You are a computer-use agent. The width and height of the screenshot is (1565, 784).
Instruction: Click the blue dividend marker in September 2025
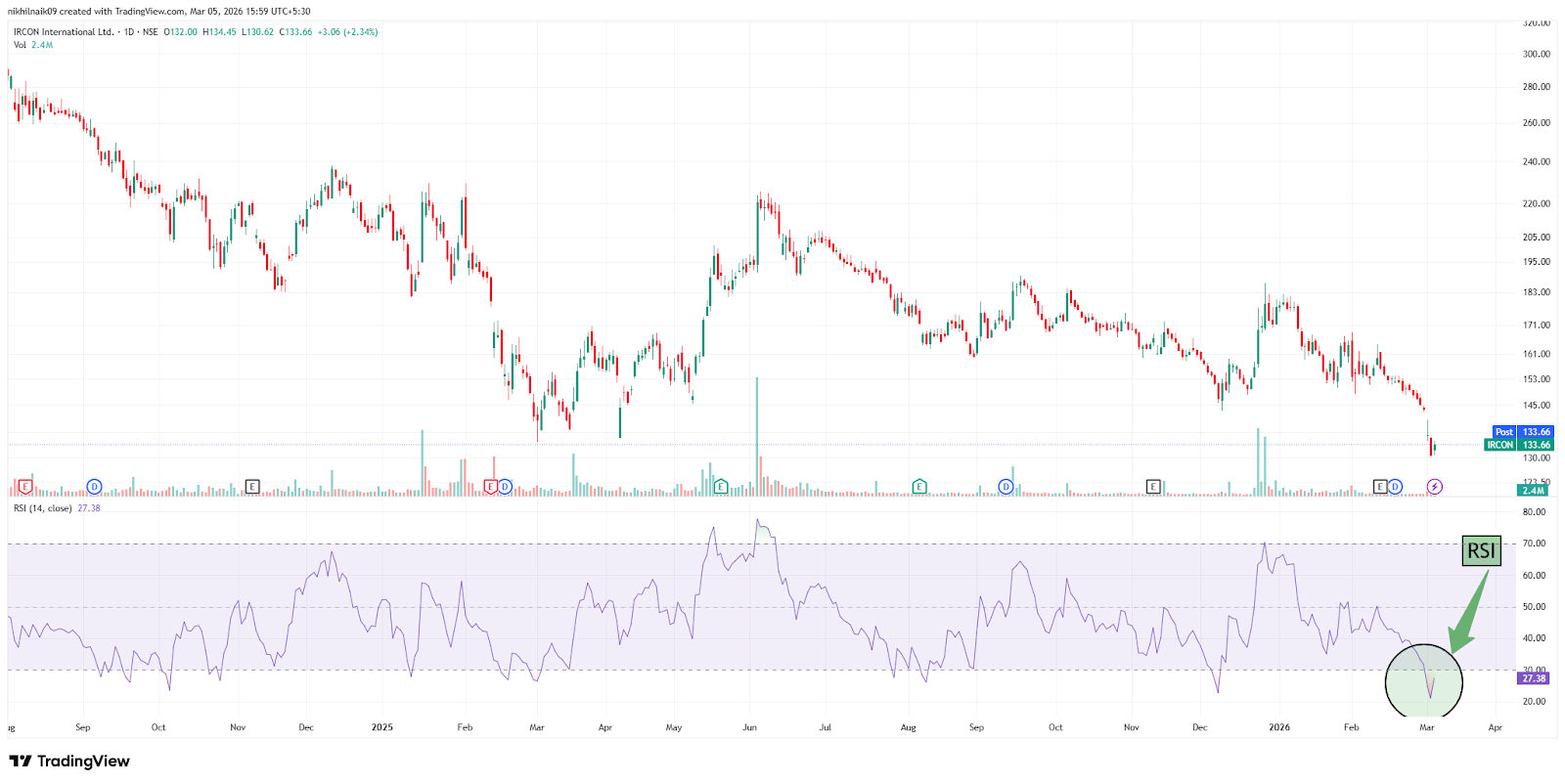coord(1006,487)
